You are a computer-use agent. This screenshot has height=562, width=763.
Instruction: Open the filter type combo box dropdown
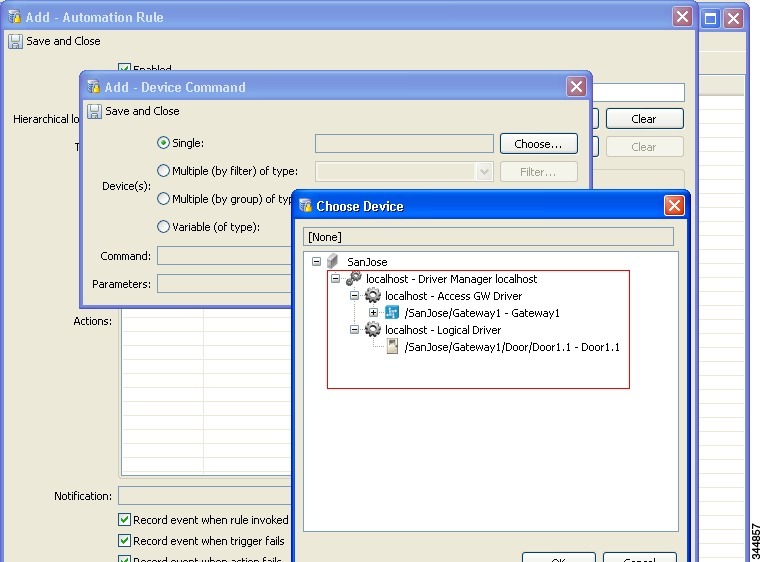click(484, 172)
